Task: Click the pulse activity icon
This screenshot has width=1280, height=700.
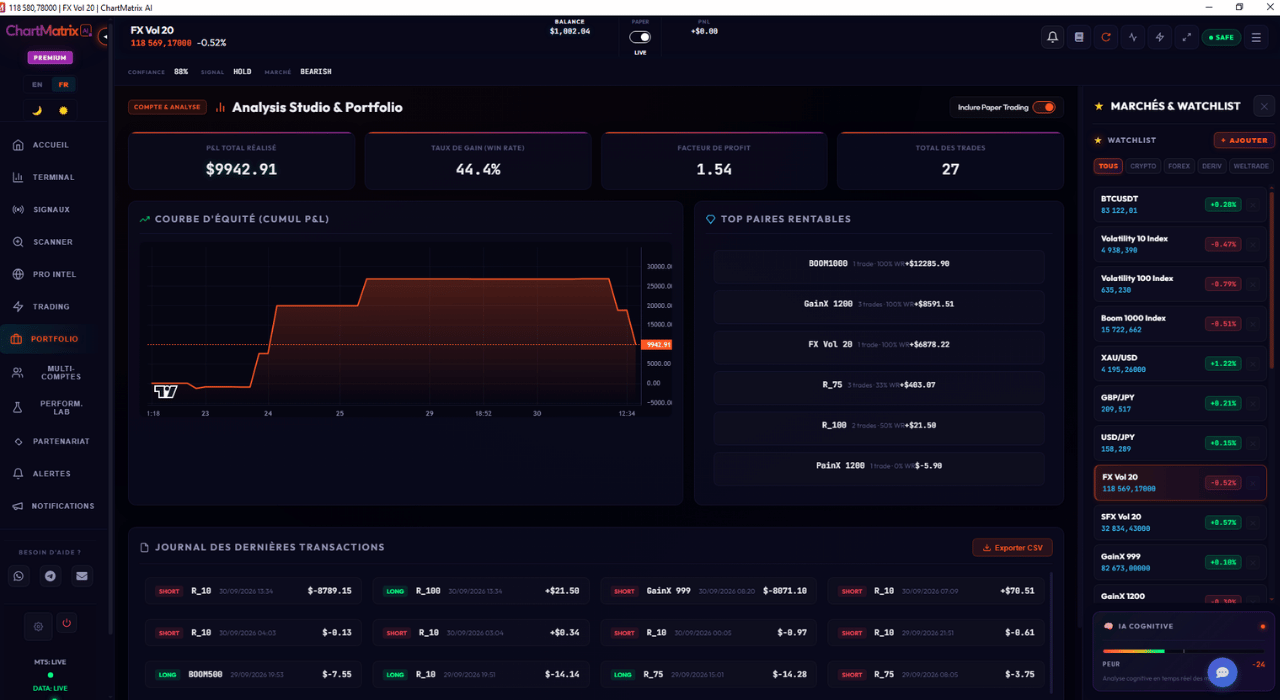Action: coord(1133,37)
